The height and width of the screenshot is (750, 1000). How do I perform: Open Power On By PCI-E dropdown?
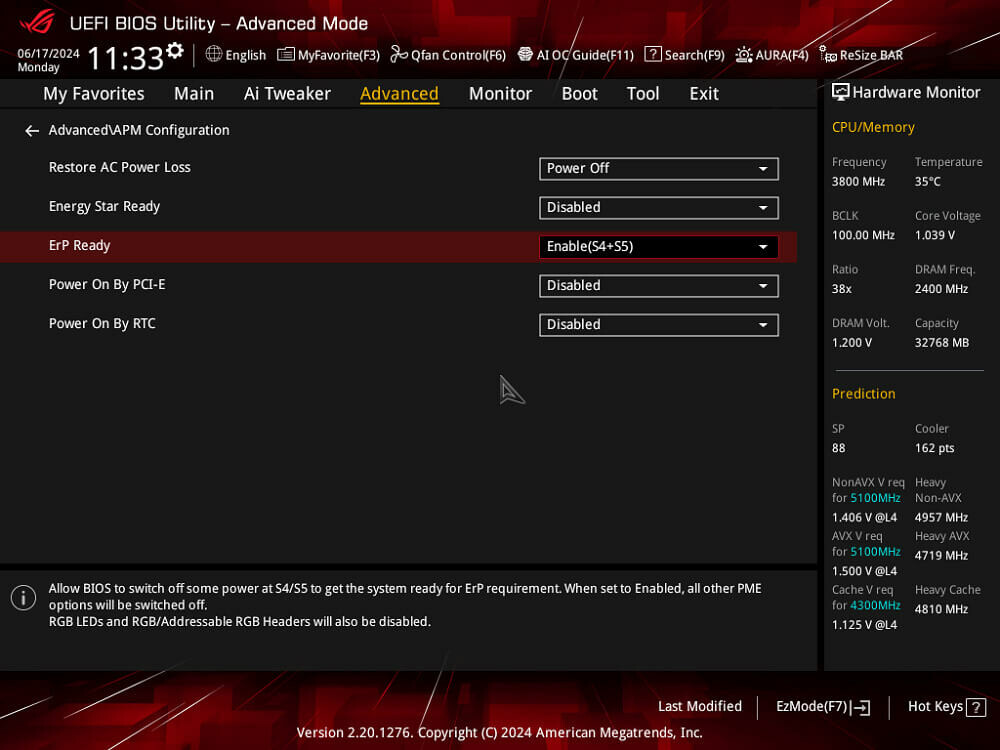(x=659, y=286)
